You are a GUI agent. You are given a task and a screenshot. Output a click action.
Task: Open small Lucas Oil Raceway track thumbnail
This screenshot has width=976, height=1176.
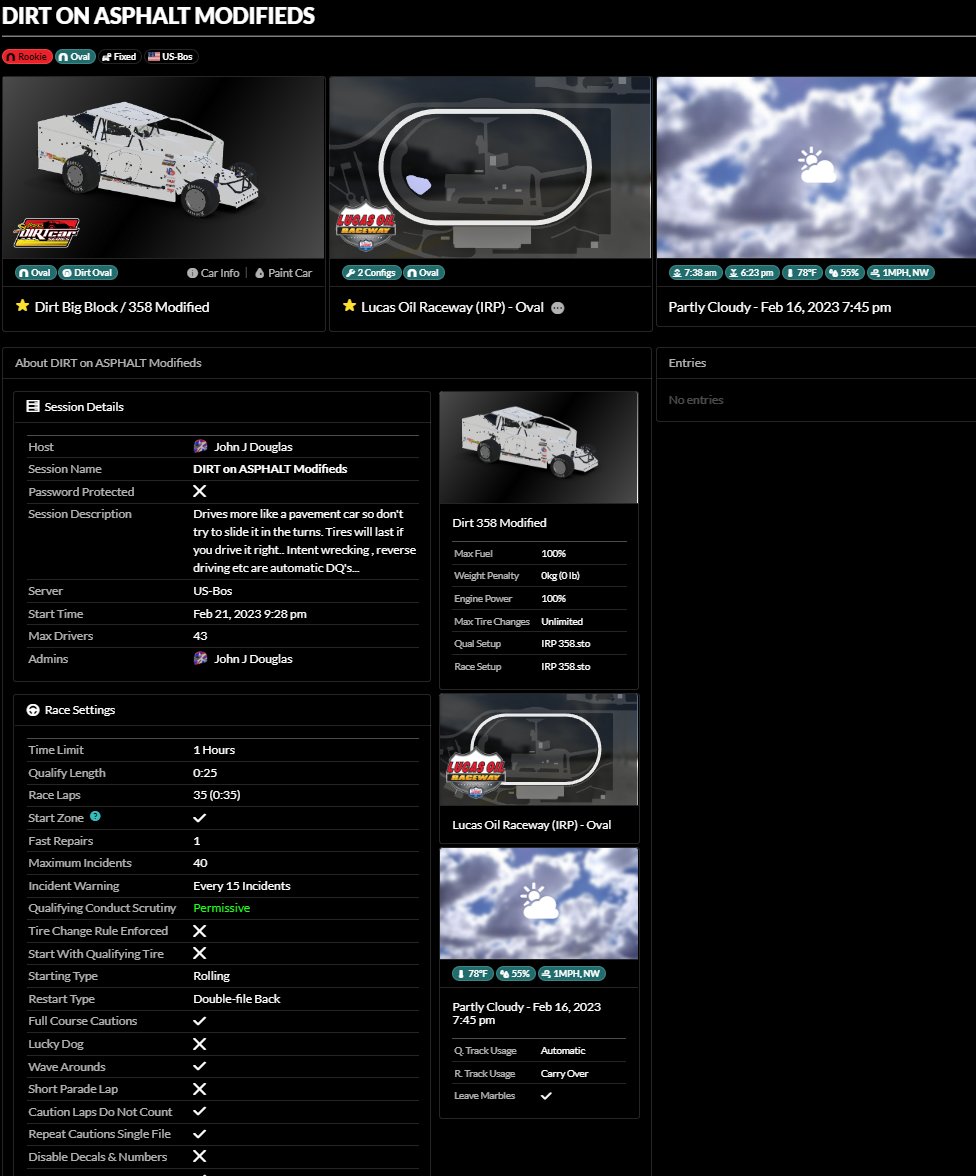539,750
